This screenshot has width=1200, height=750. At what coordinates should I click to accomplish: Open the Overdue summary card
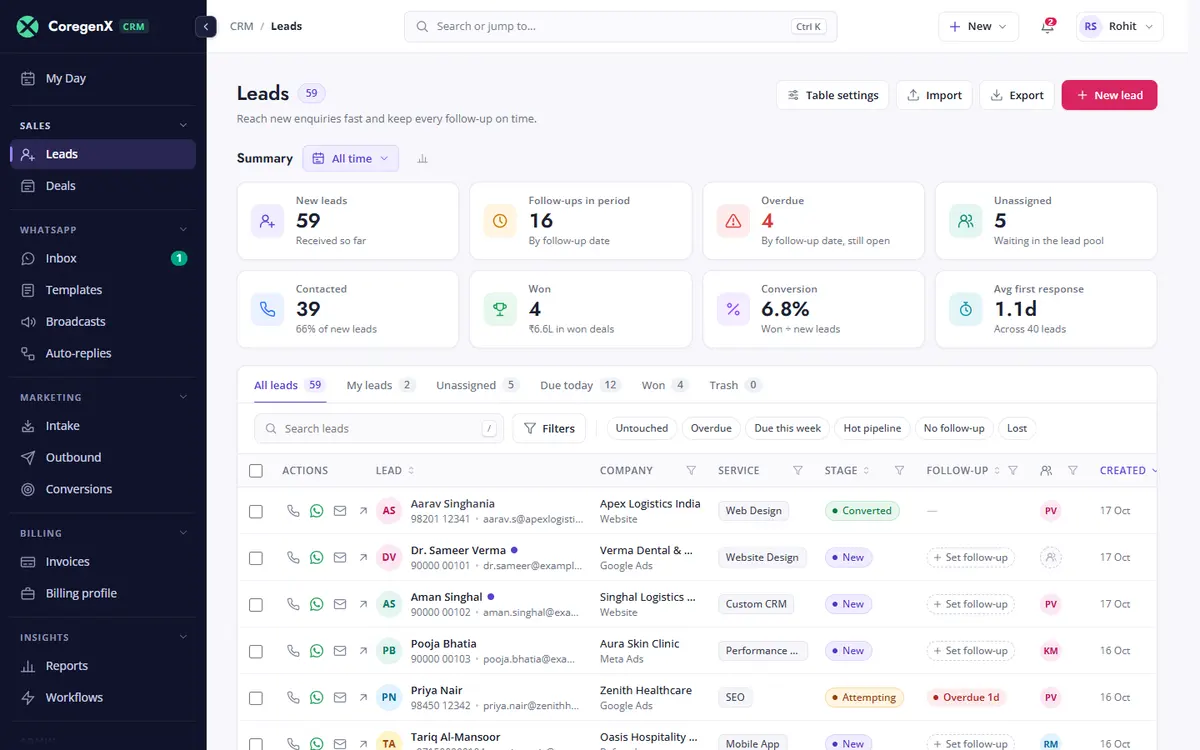click(813, 220)
